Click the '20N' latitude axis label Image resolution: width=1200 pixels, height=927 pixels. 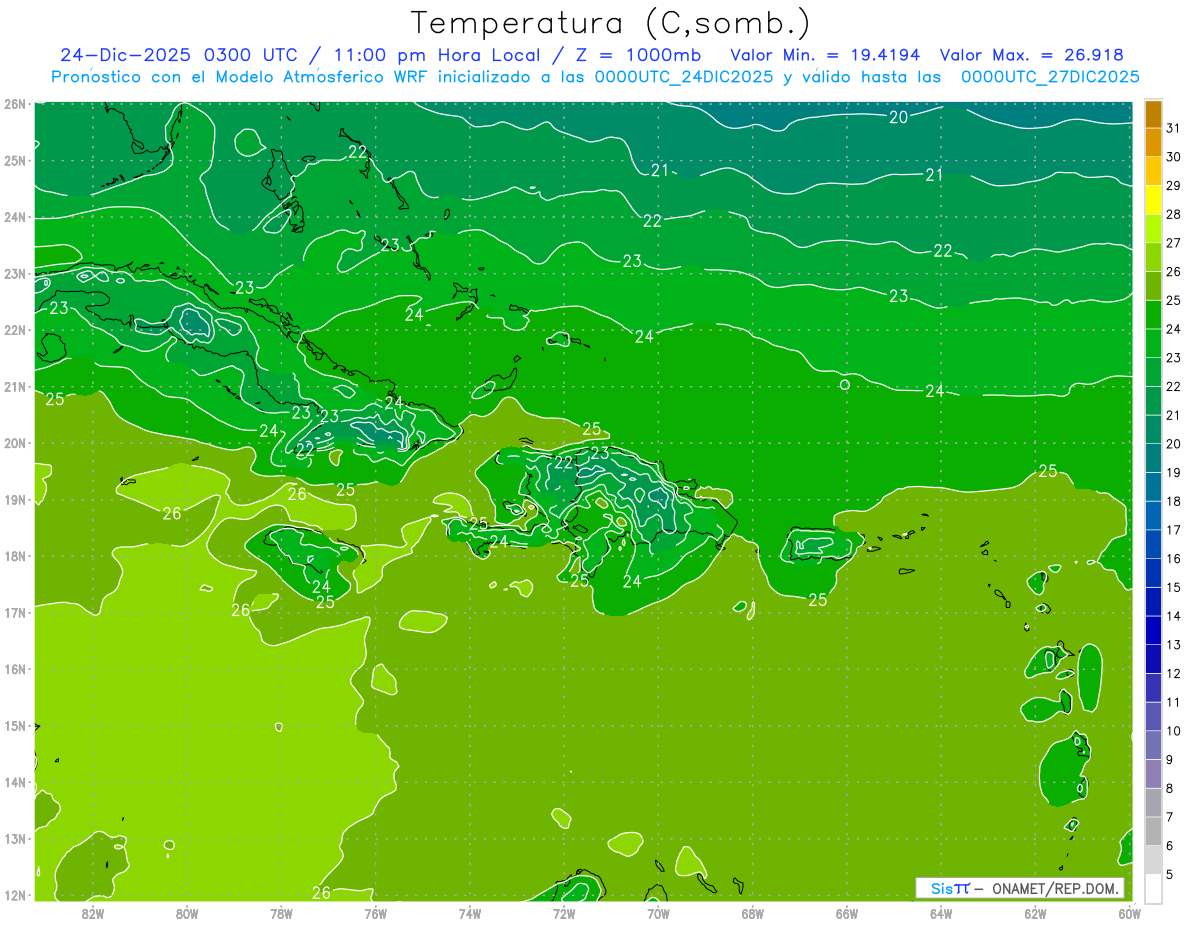click(15, 443)
